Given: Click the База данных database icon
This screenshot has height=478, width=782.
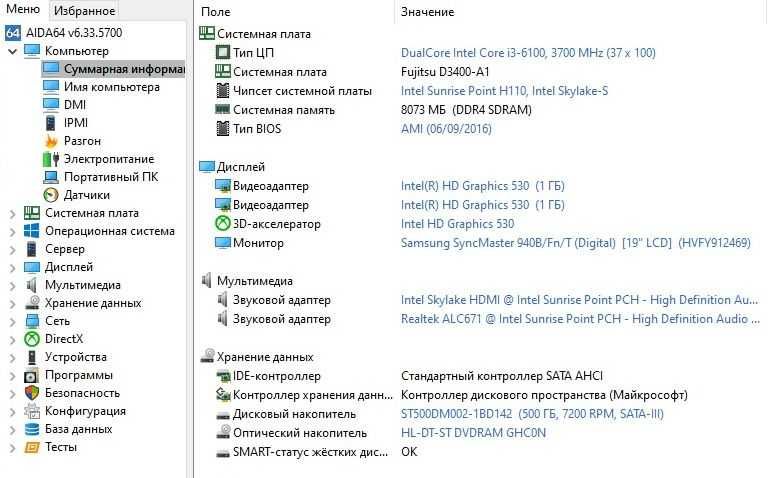Looking at the screenshot, I should pyautogui.click(x=32, y=429).
